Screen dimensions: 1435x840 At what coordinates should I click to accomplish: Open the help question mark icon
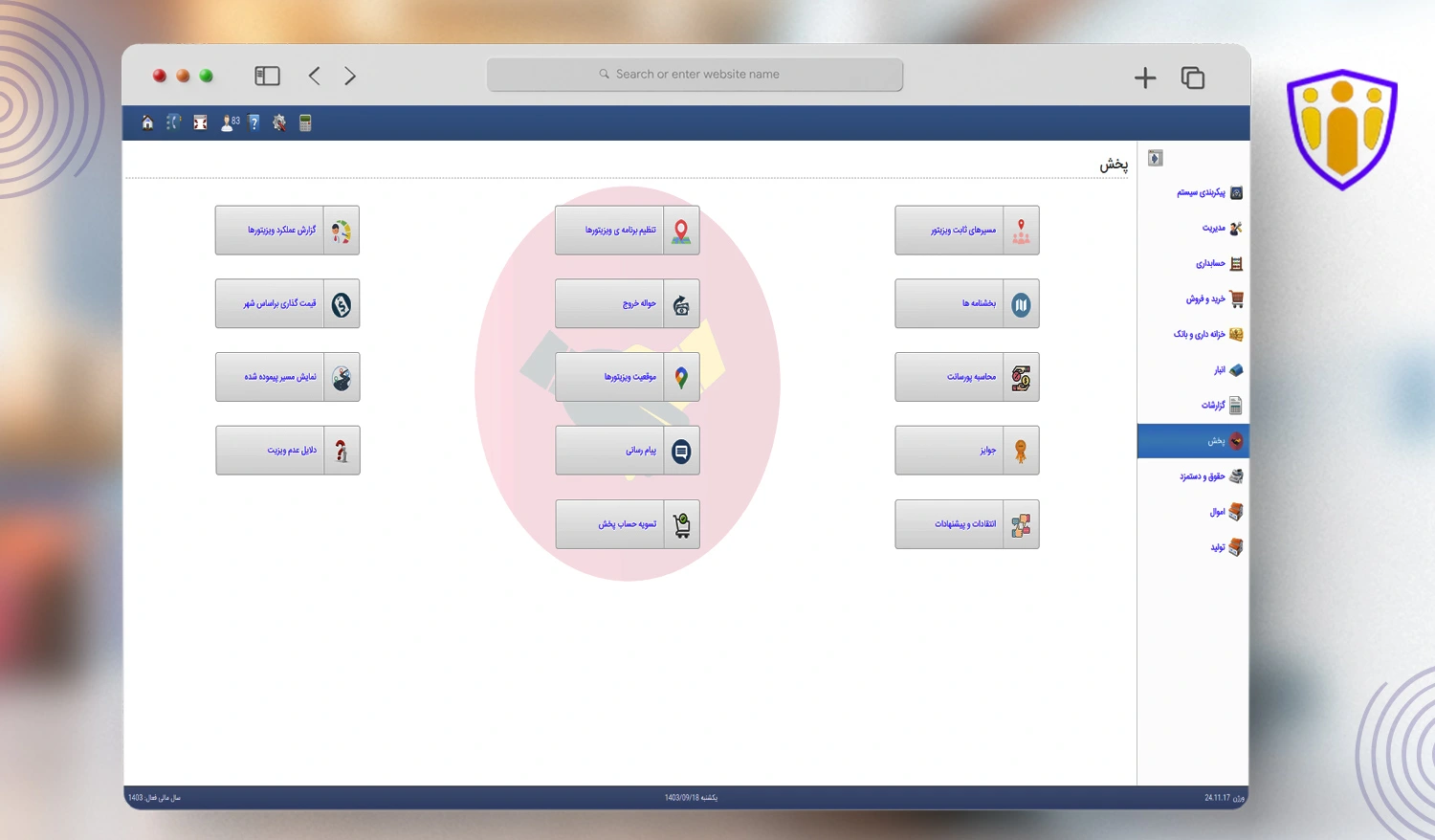pyautogui.click(x=254, y=122)
